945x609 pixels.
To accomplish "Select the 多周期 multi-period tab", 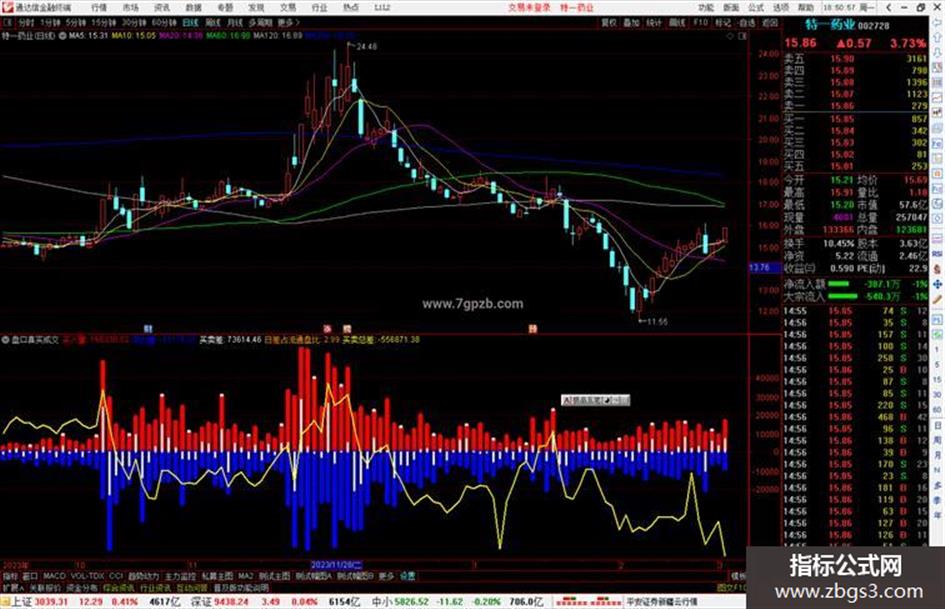I will [x=260, y=22].
